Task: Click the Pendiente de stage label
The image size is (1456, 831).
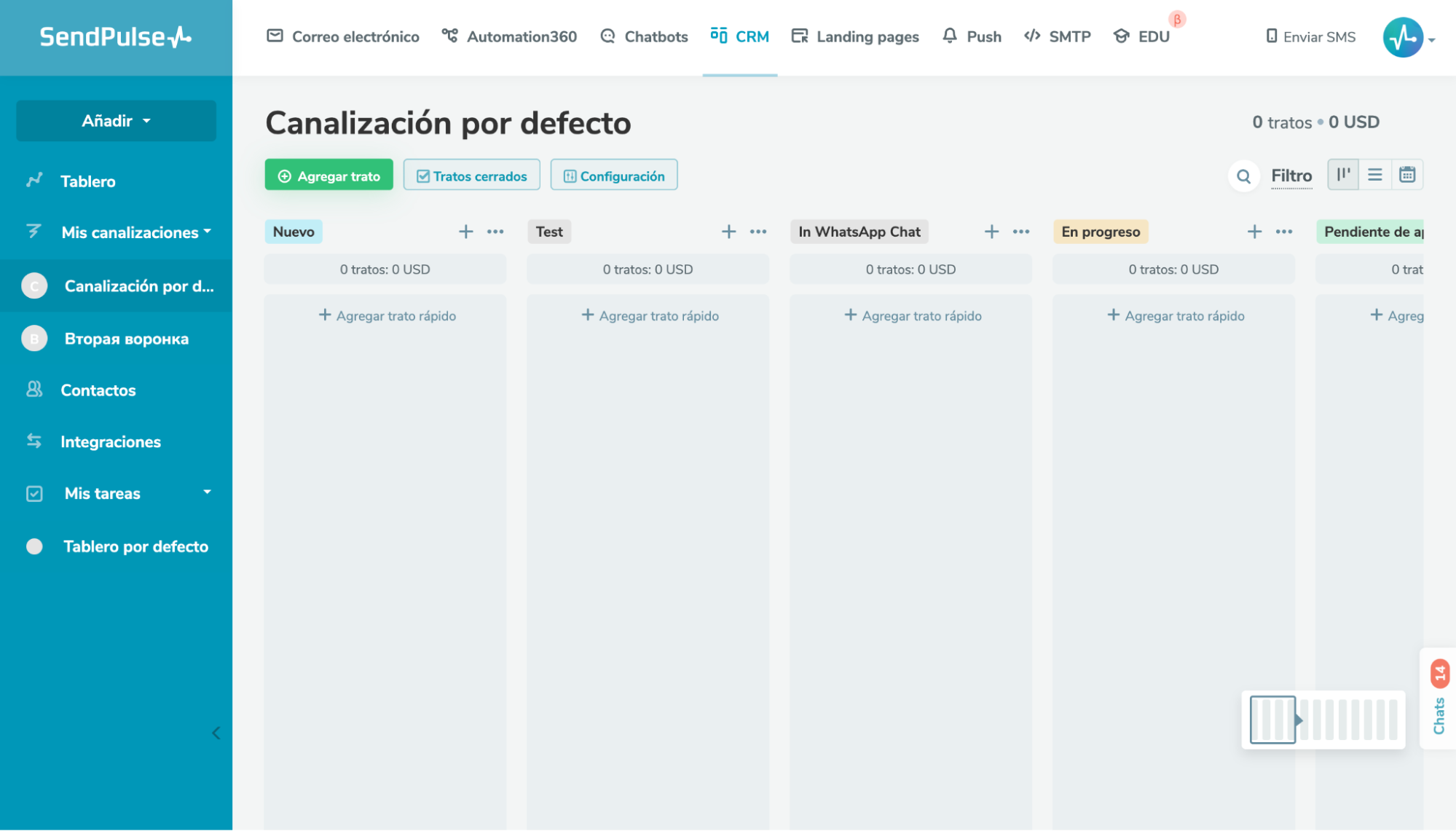Action: coord(1370,232)
